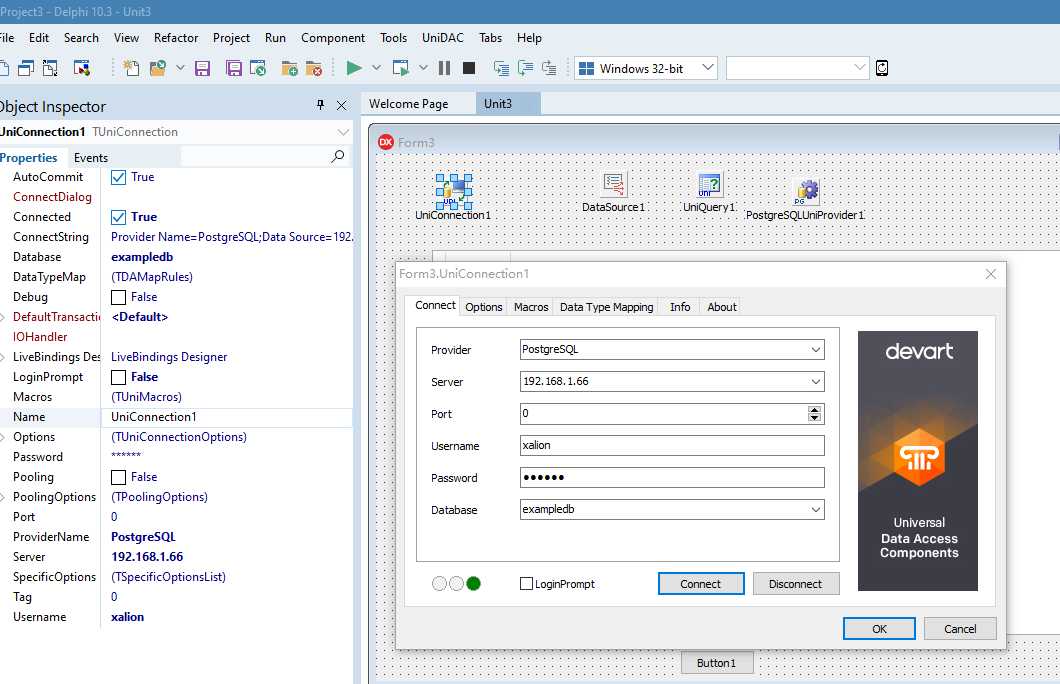Image resolution: width=1060 pixels, height=684 pixels.
Task: Check the LoginPrompt checkbox in the dialog
Action: click(526, 583)
